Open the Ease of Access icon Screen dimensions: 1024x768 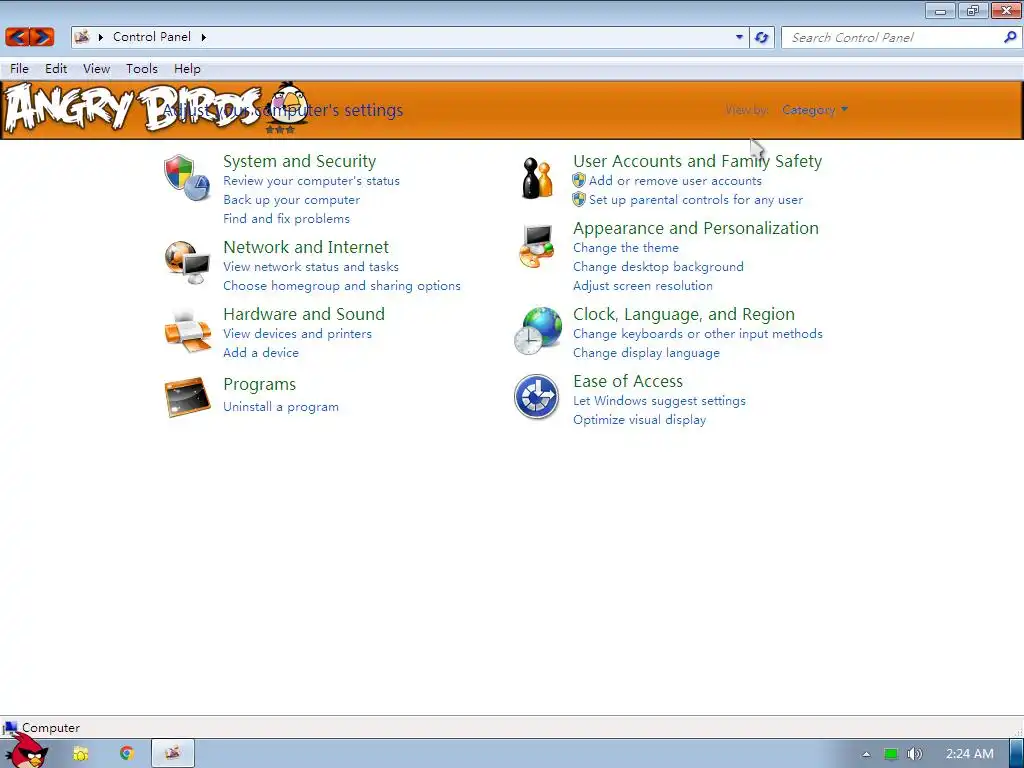click(x=536, y=396)
